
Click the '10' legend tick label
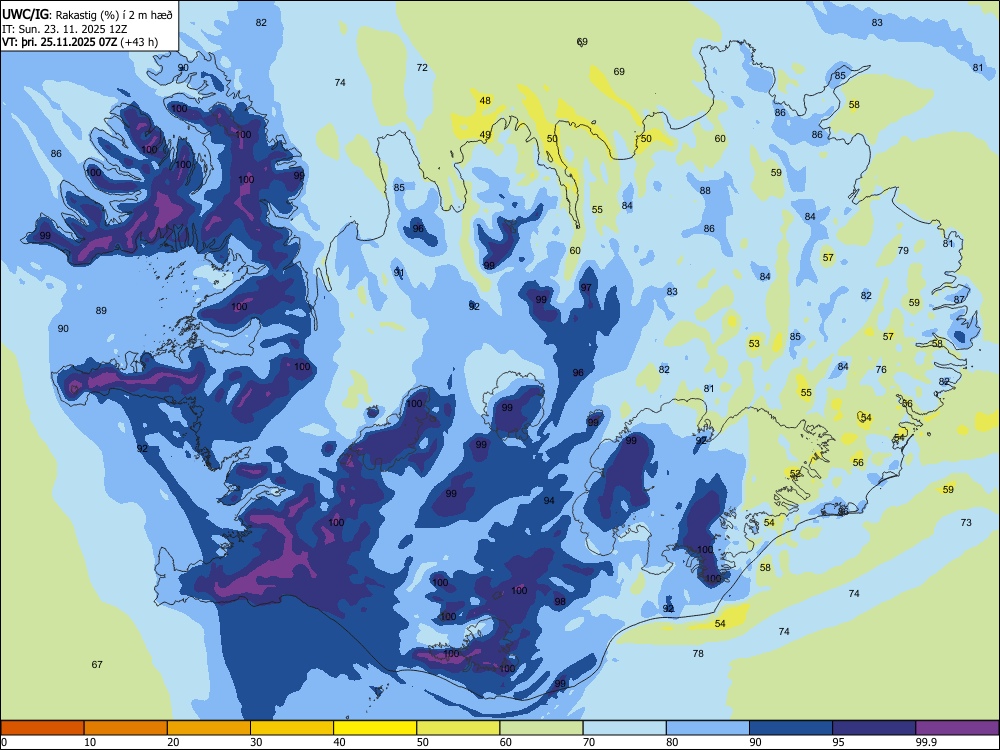tap(90, 742)
